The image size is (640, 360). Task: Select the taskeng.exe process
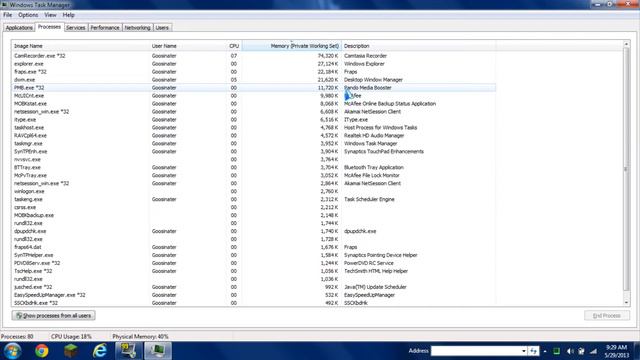[254, 199]
